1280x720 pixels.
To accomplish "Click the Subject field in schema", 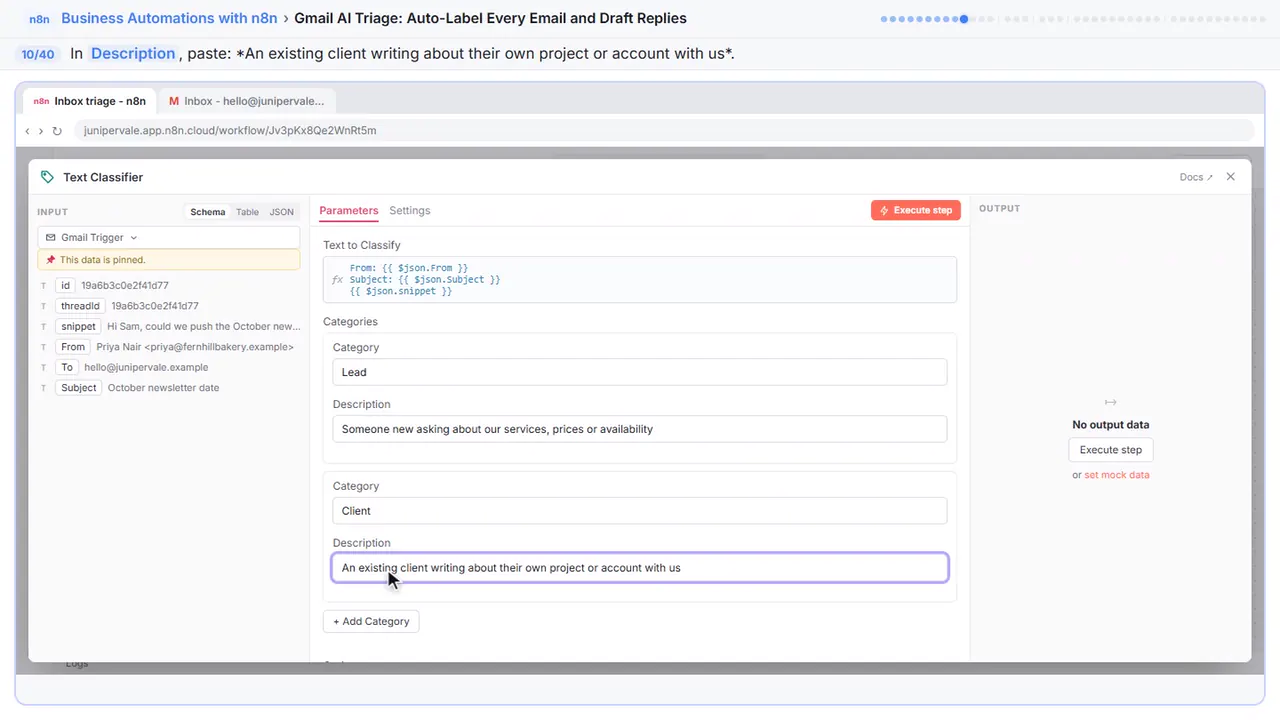I will pos(79,388).
